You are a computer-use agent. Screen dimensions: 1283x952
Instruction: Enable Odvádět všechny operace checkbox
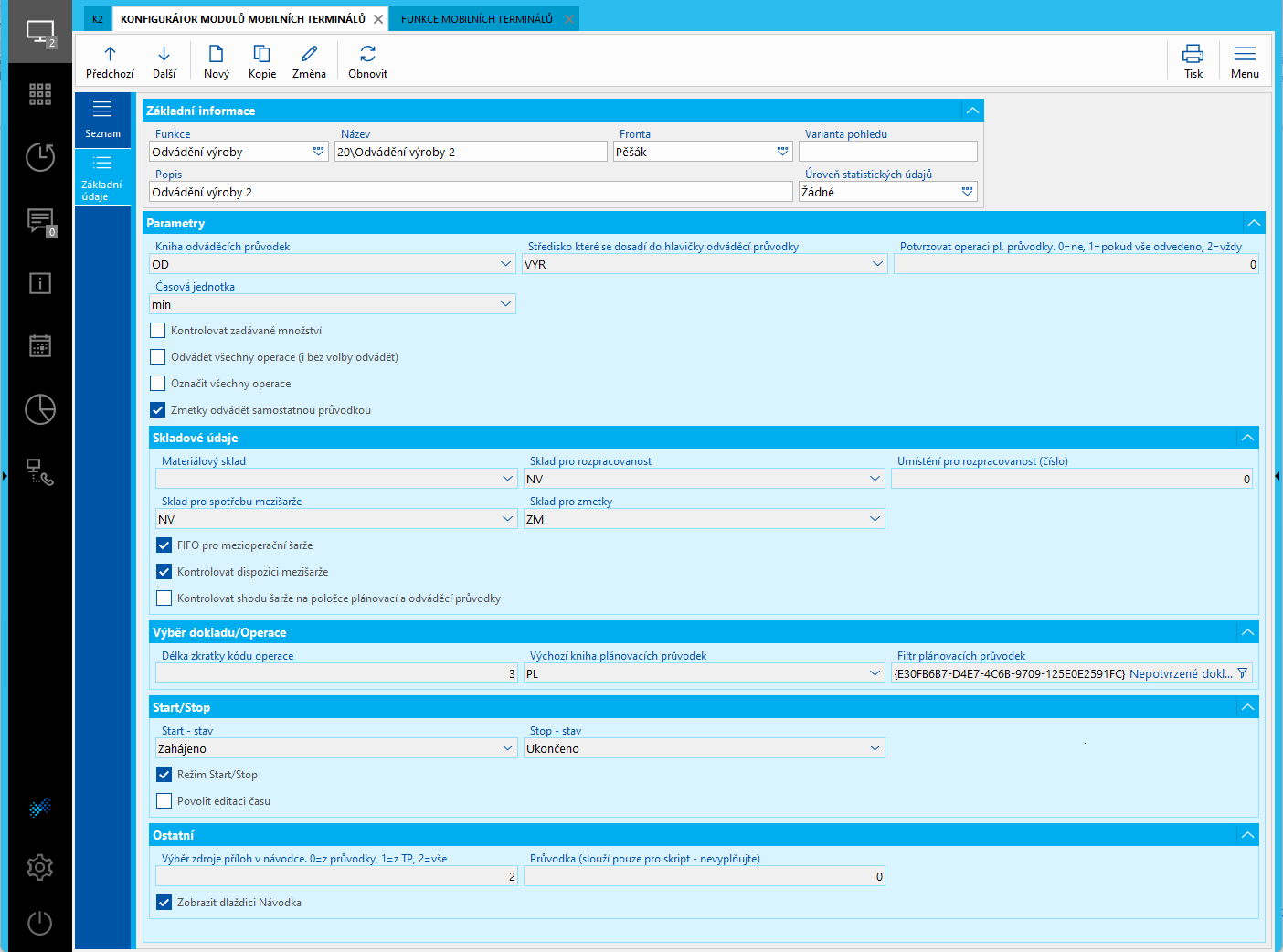[158, 357]
